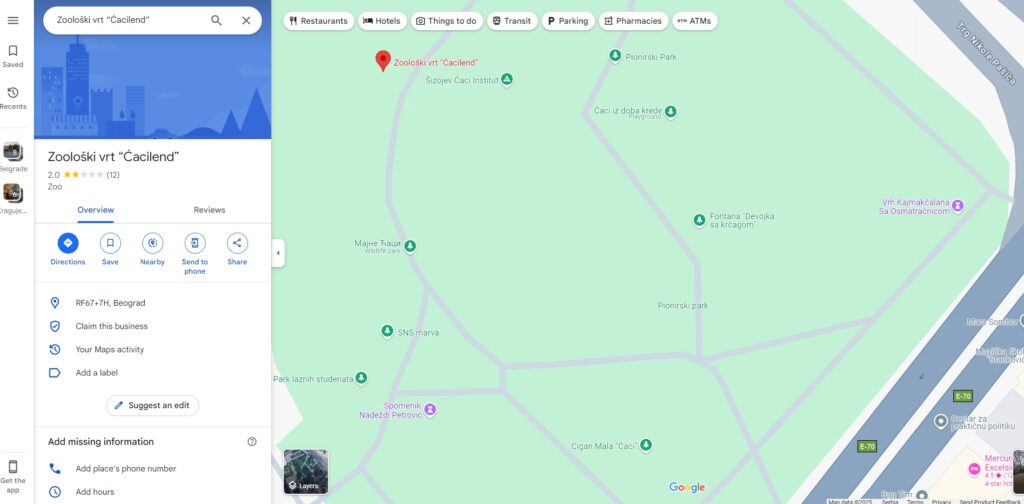Click the Zoološki vrt search input field

point(125,20)
